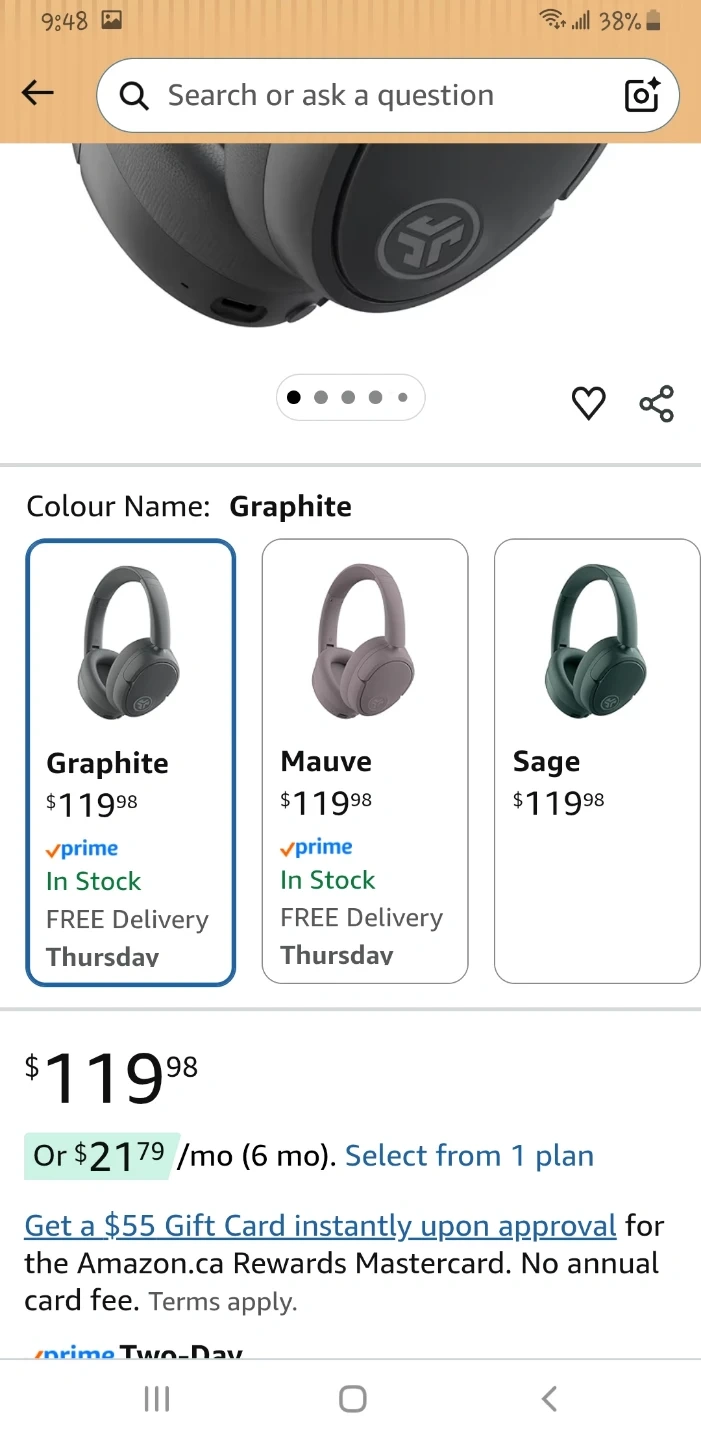Choose the Mauve colour option
701x1440 pixels.
[x=365, y=761]
